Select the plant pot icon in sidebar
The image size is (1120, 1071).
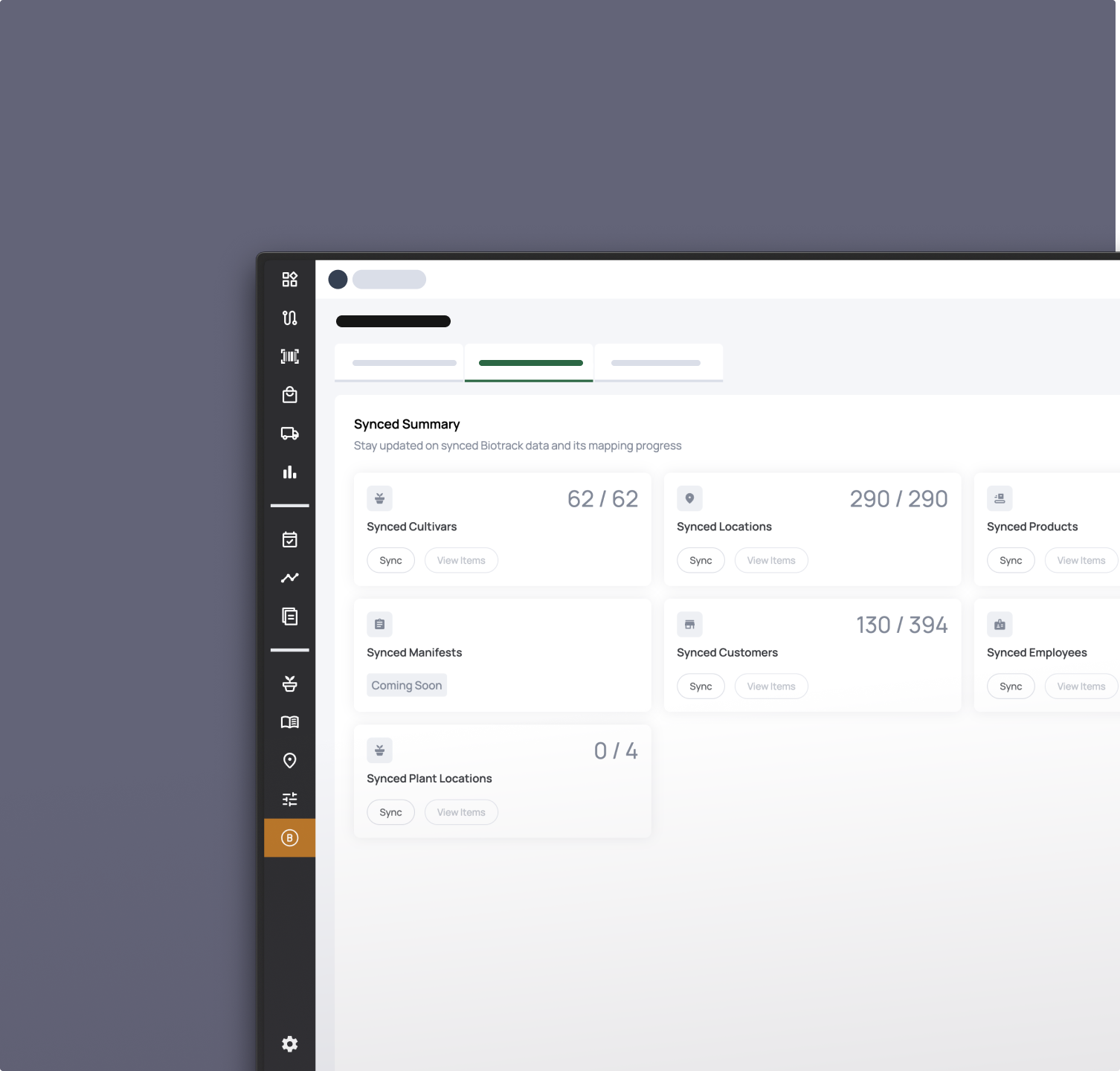tap(289, 684)
